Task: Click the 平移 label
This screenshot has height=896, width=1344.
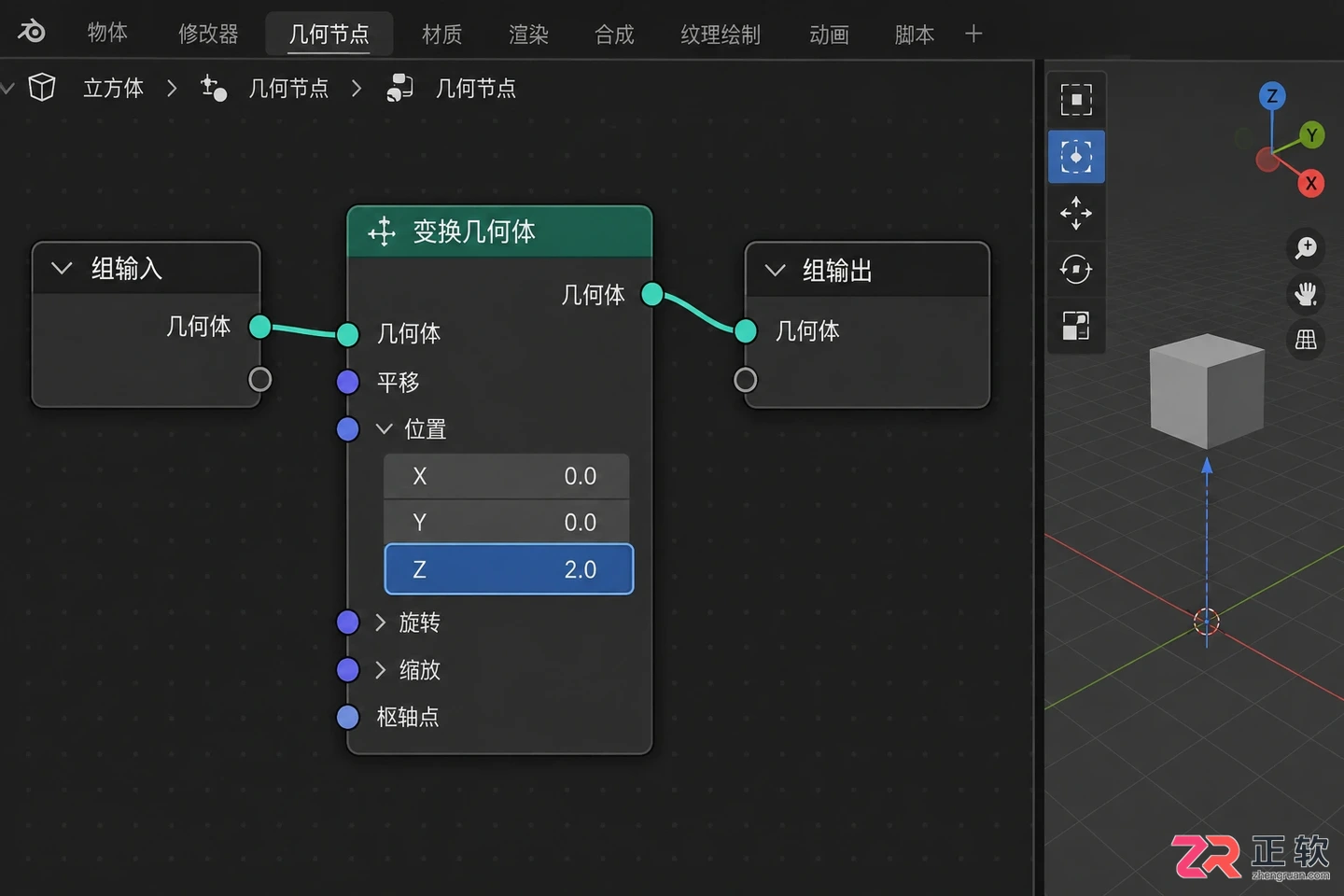Action: pyautogui.click(x=398, y=382)
